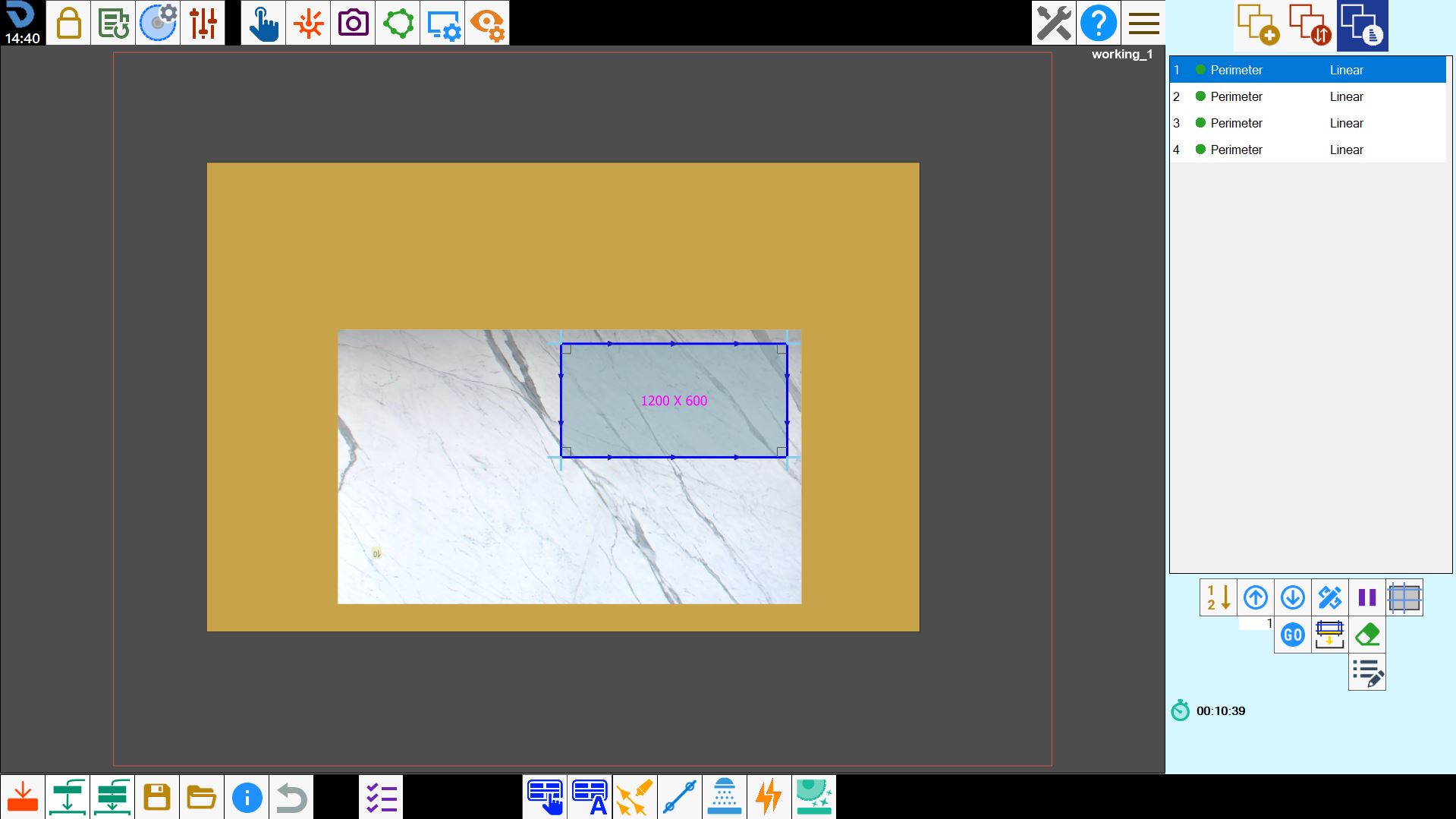This screenshot has height=819, width=1456.
Task: Open the display settings monitor icon
Action: coord(442,23)
